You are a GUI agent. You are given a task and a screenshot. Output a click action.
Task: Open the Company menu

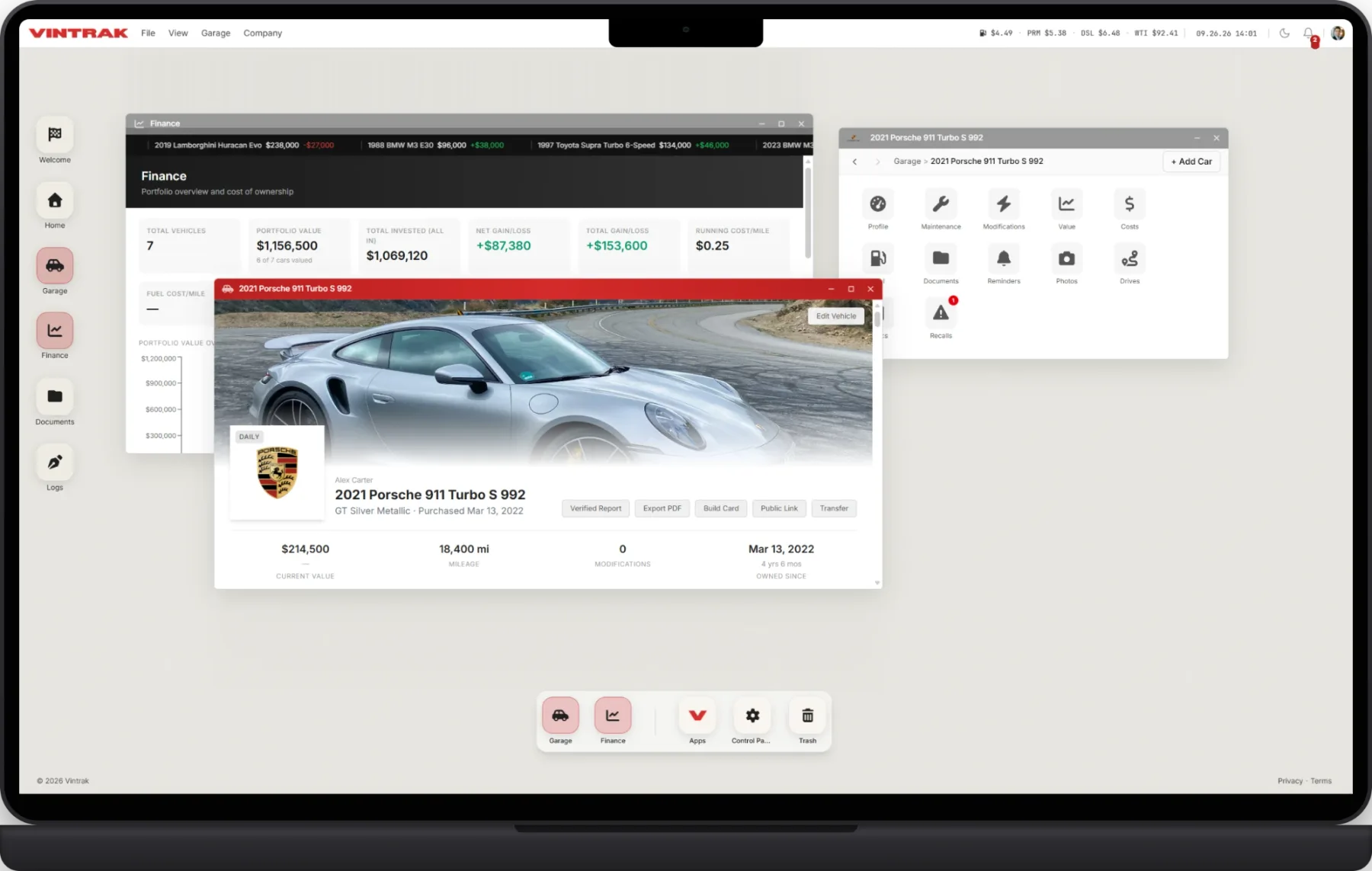coord(262,33)
